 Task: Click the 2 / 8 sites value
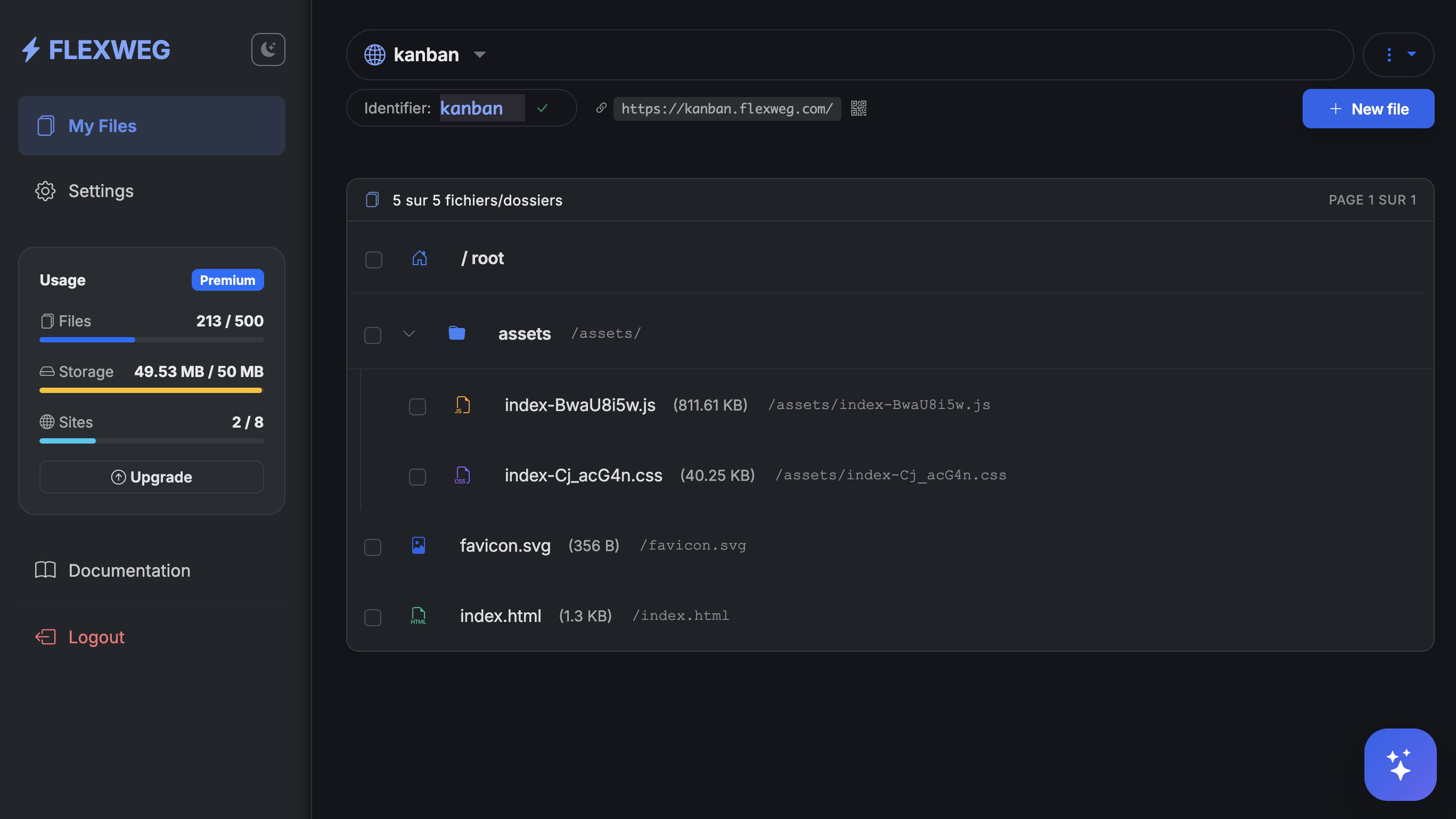[x=248, y=422]
